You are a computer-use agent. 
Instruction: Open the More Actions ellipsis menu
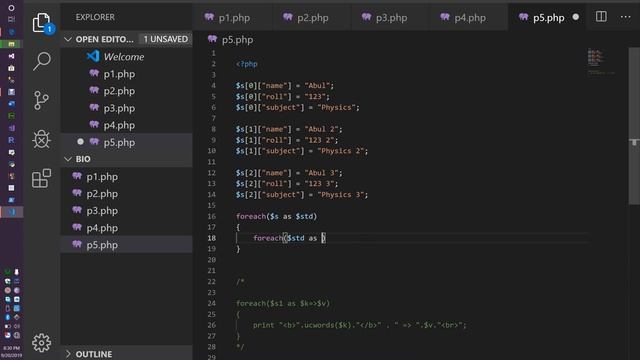[625, 17]
